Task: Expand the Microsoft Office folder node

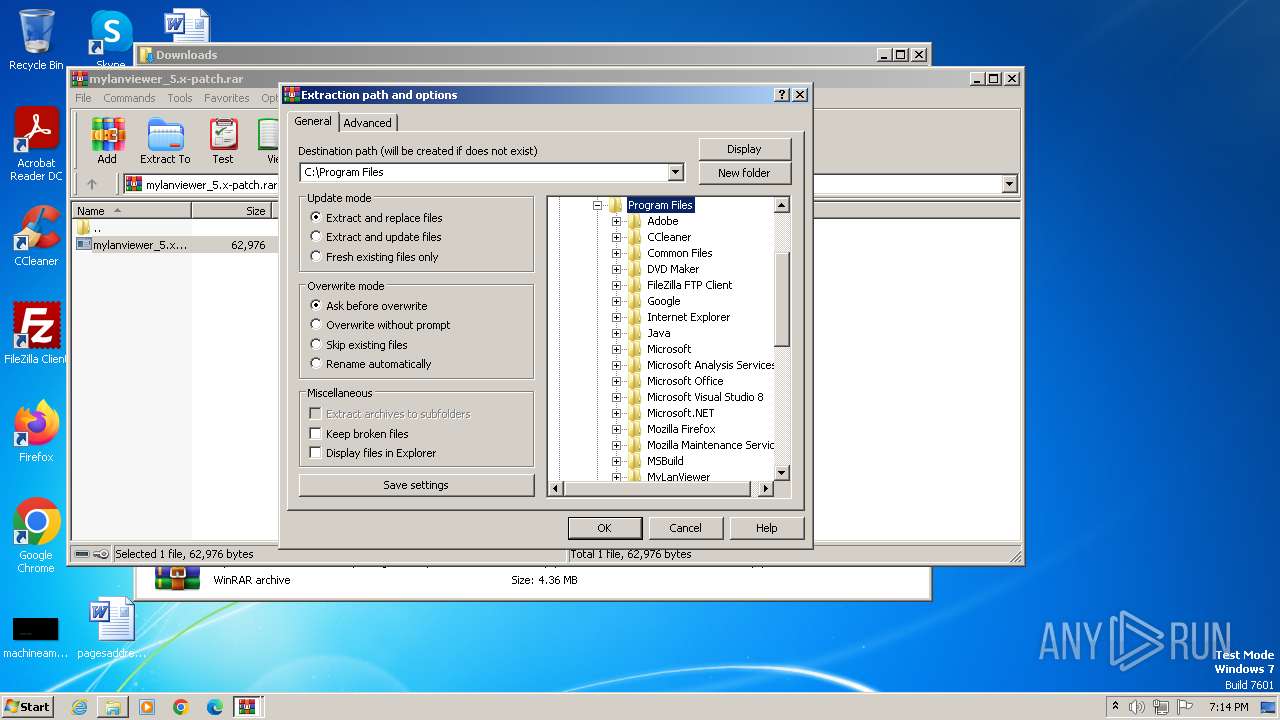Action: pos(617,381)
